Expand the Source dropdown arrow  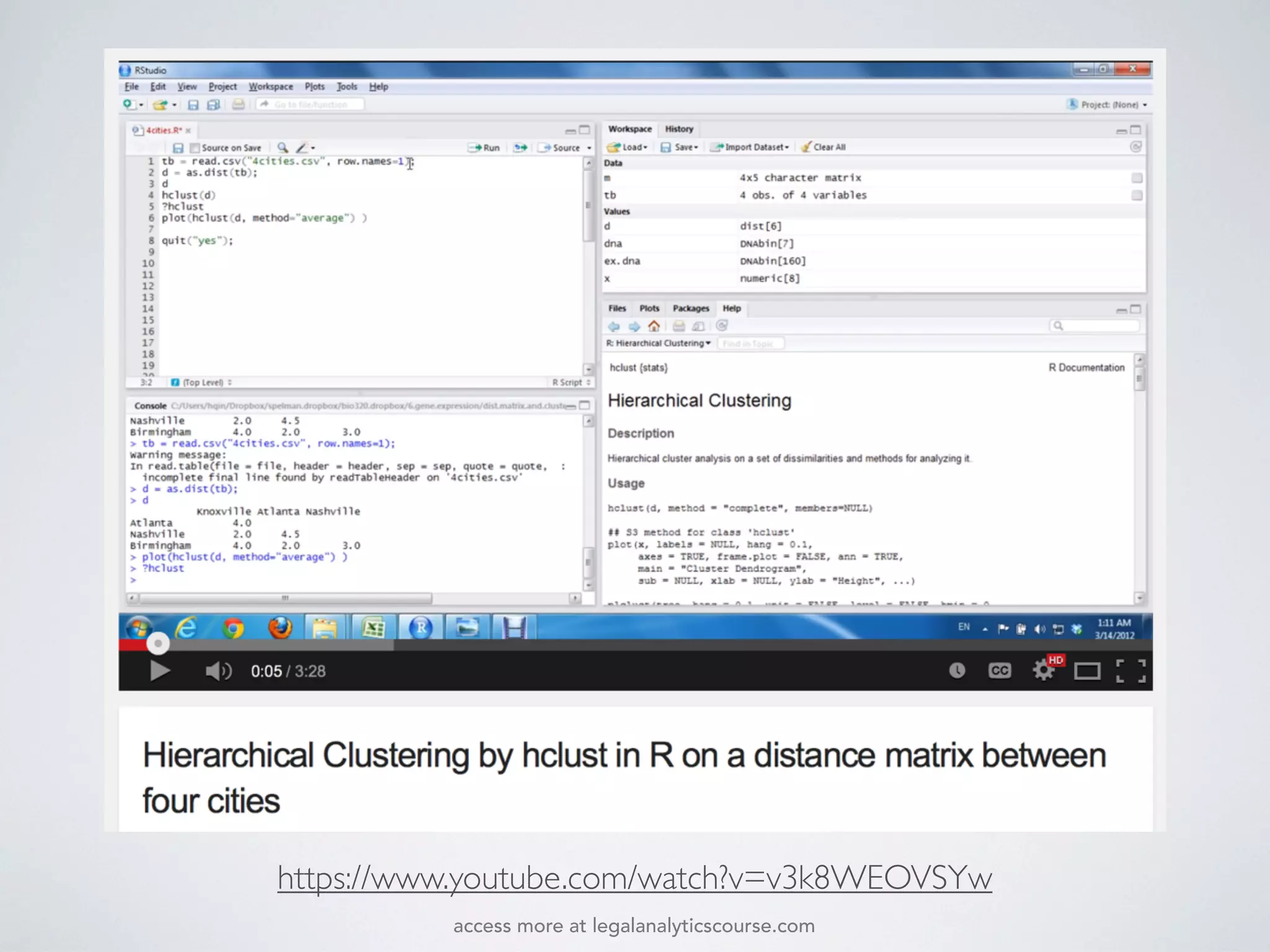(589, 148)
